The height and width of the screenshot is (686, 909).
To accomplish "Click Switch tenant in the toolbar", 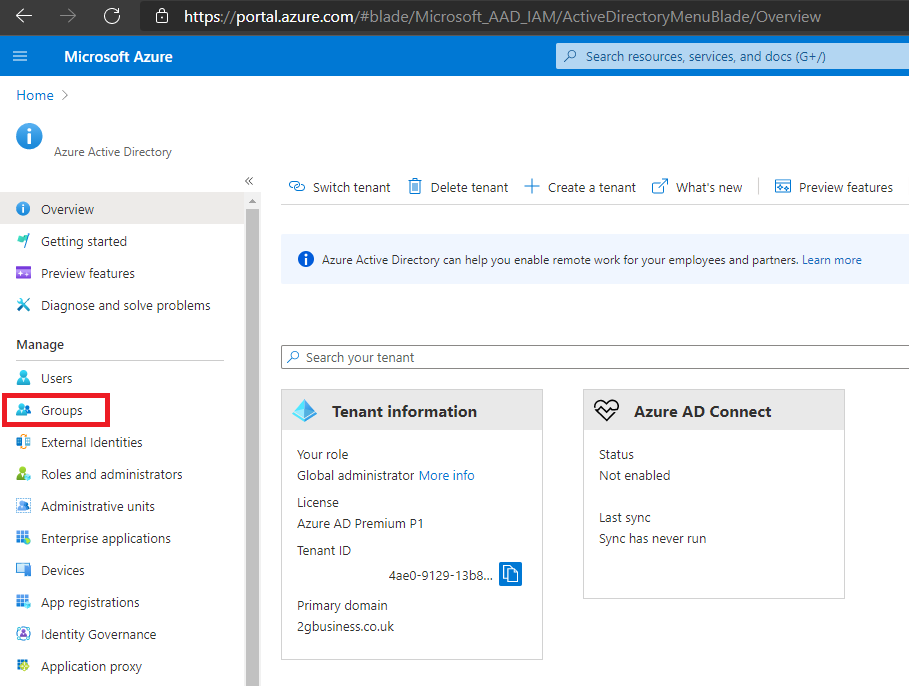I will (x=340, y=187).
